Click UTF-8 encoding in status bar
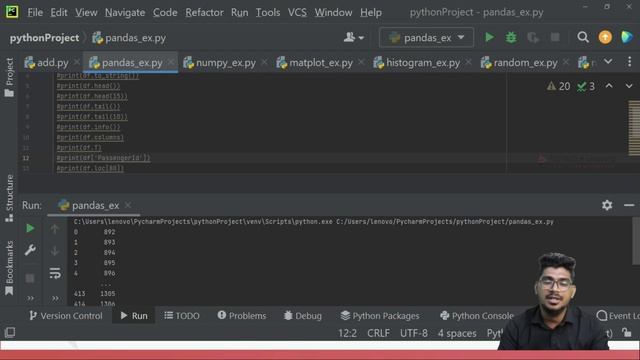This screenshot has width=640, height=360. (x=413, y=333)
